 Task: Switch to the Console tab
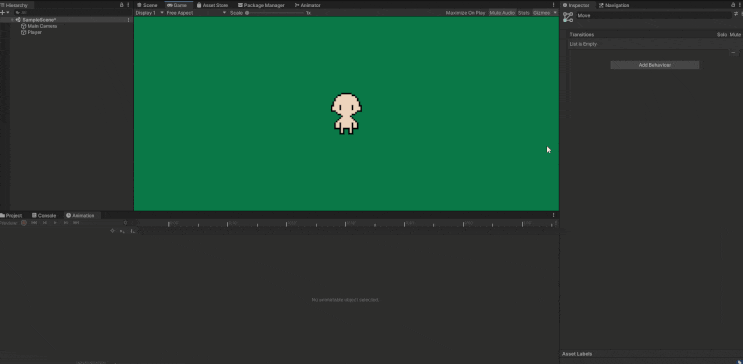point(44,215)
